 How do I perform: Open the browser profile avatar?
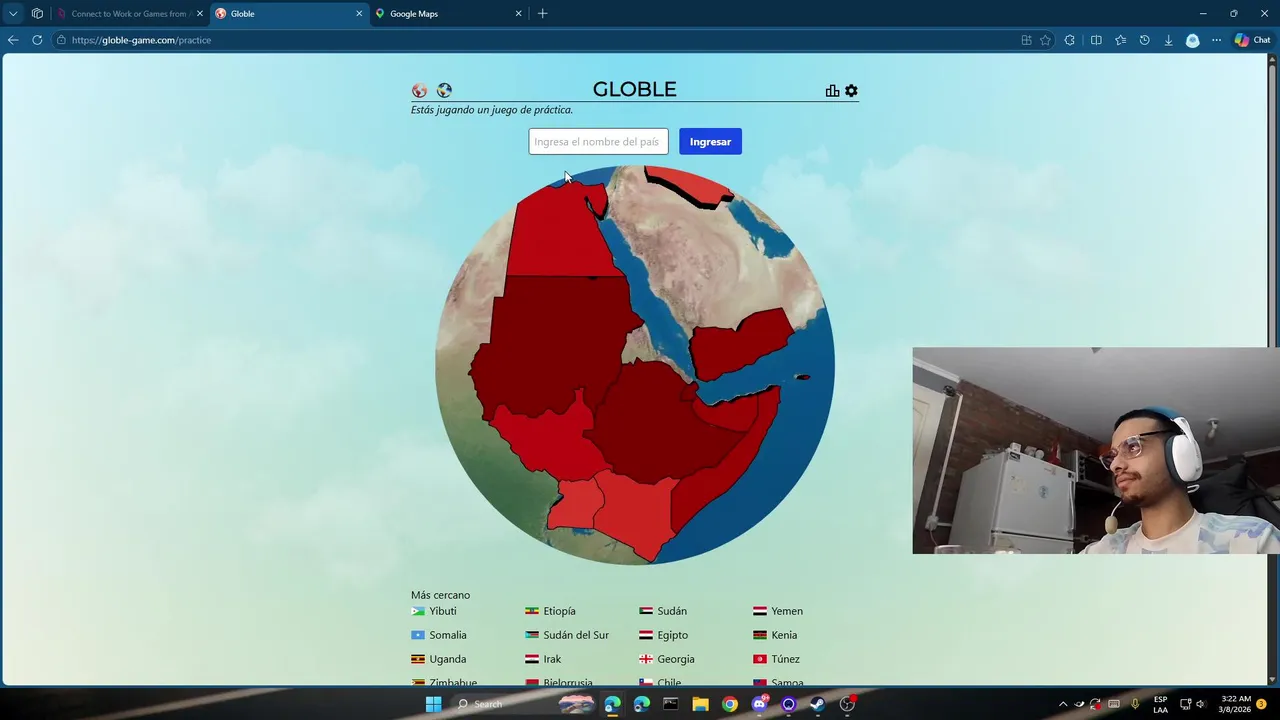(1192, 40)
